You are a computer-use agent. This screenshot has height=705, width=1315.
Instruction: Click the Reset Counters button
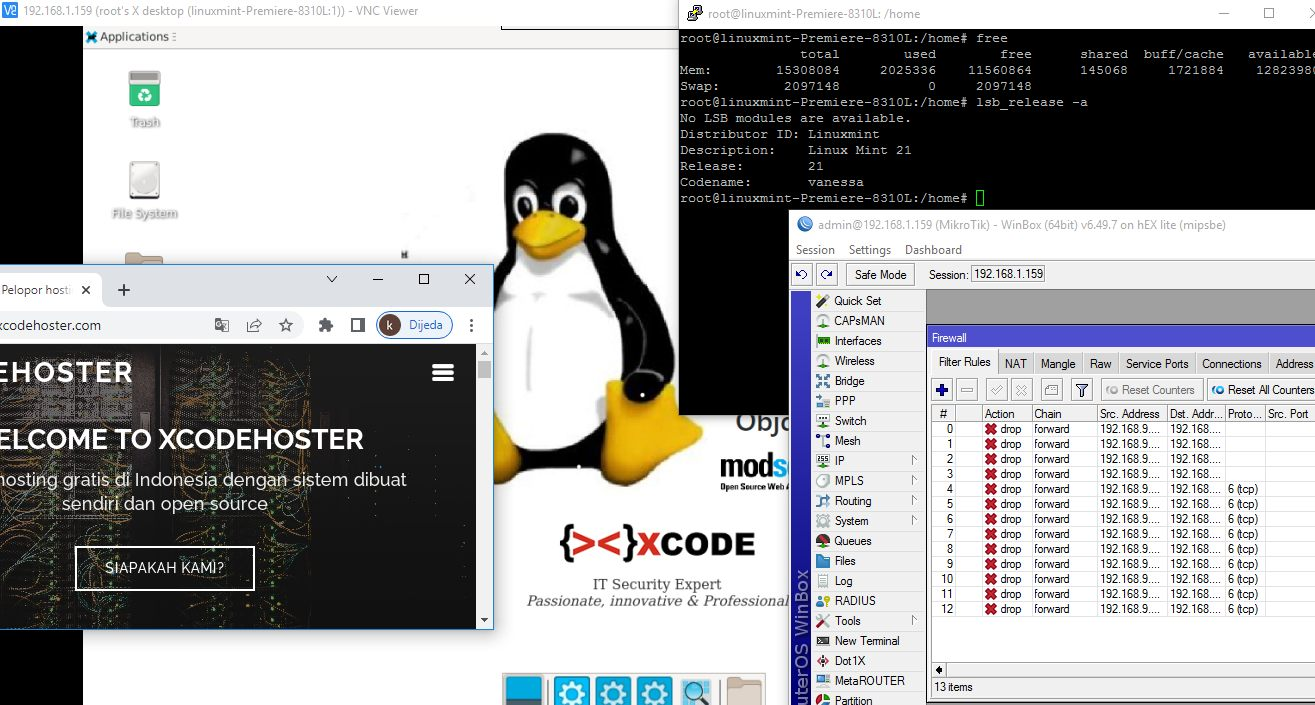1150,390
